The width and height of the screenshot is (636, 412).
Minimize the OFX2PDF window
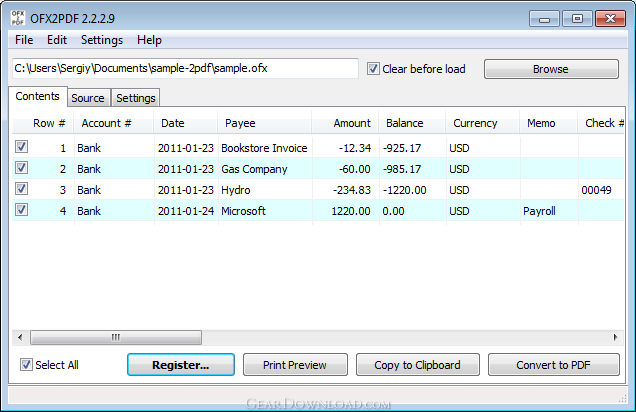click(x=544, y=19)
